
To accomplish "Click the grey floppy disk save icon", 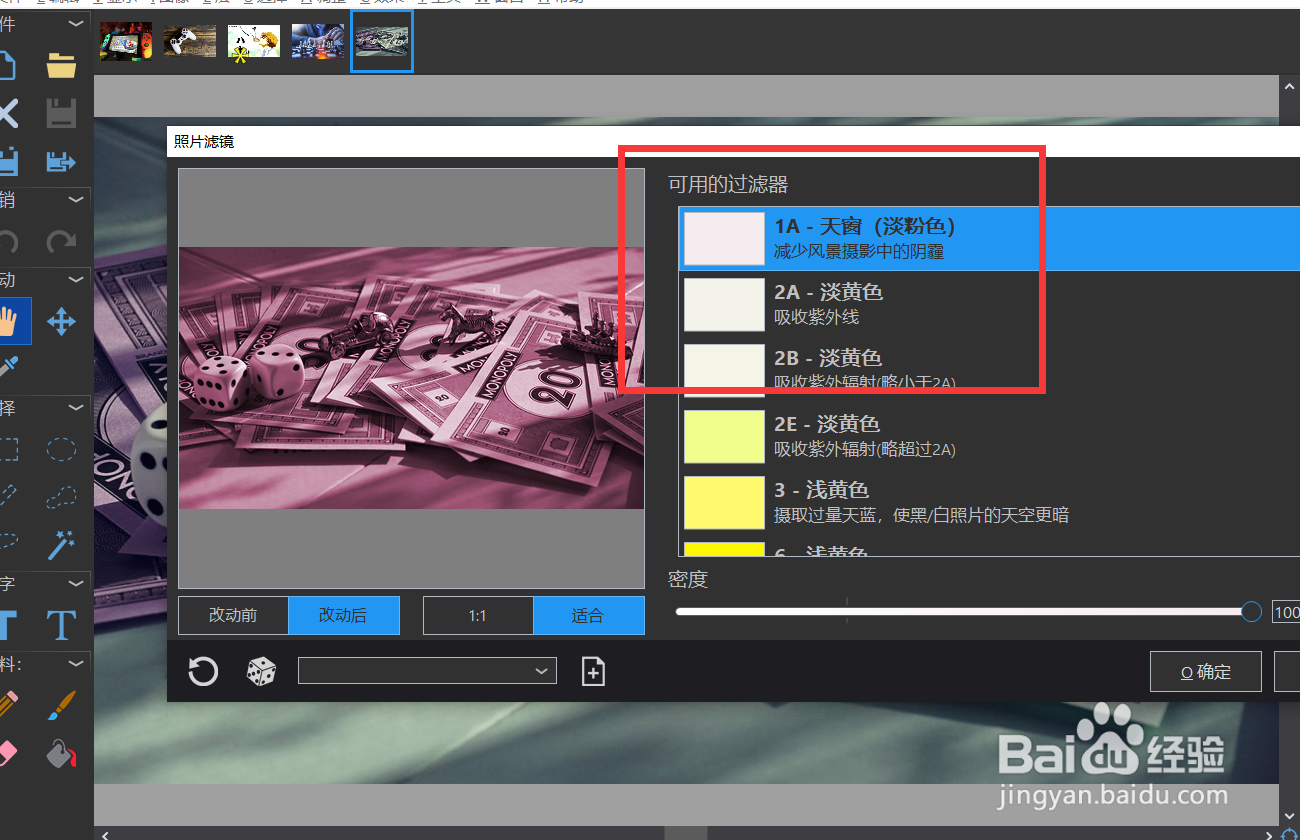I will [x=62, y=112].
